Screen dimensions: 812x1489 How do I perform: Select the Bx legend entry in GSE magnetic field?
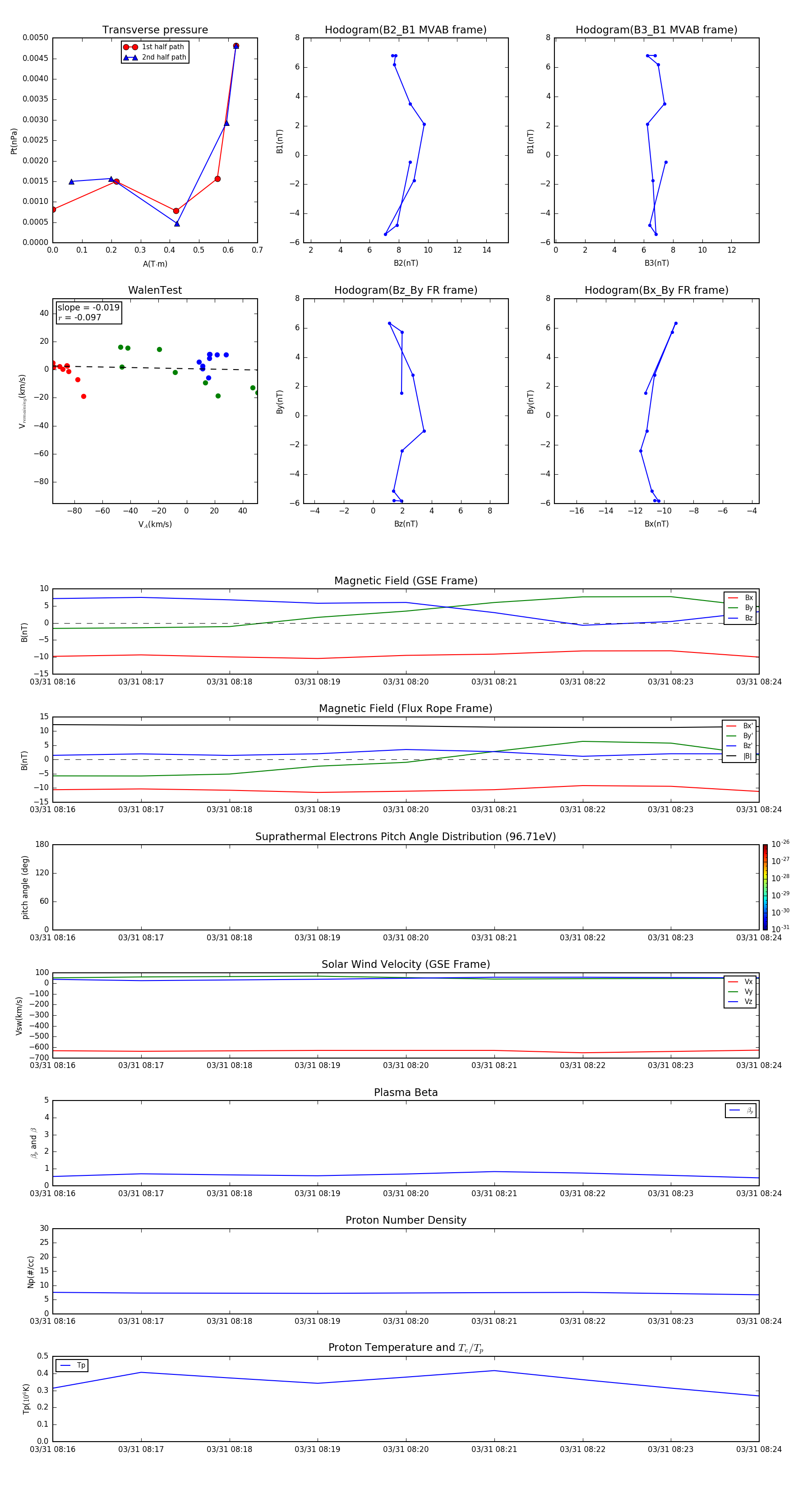(x=740, y=598)
